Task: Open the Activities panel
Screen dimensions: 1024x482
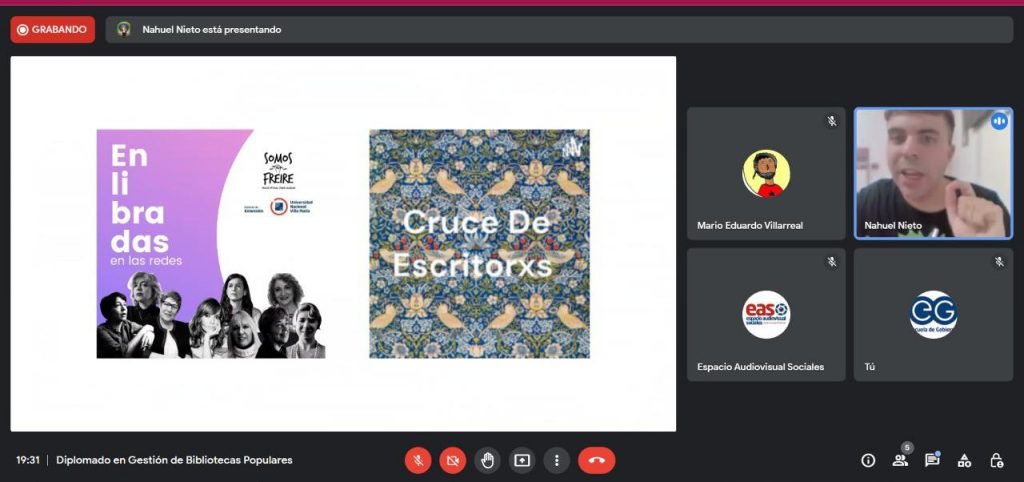Action: point(964,460)
